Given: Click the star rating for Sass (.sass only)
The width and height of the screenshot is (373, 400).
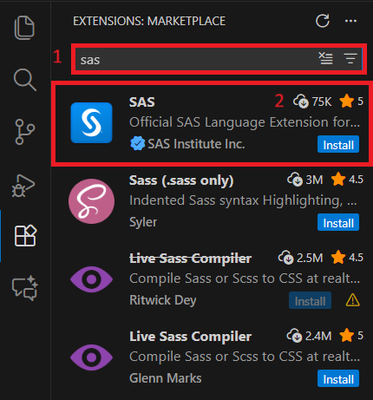Looking at the screenshot, I should [x=347, y=180].
